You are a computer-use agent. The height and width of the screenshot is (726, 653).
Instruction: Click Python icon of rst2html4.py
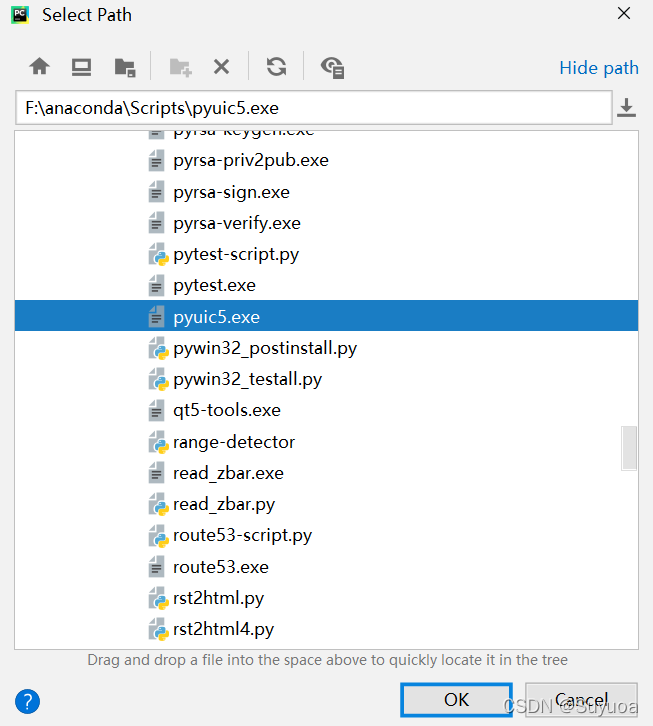point(158,629)
